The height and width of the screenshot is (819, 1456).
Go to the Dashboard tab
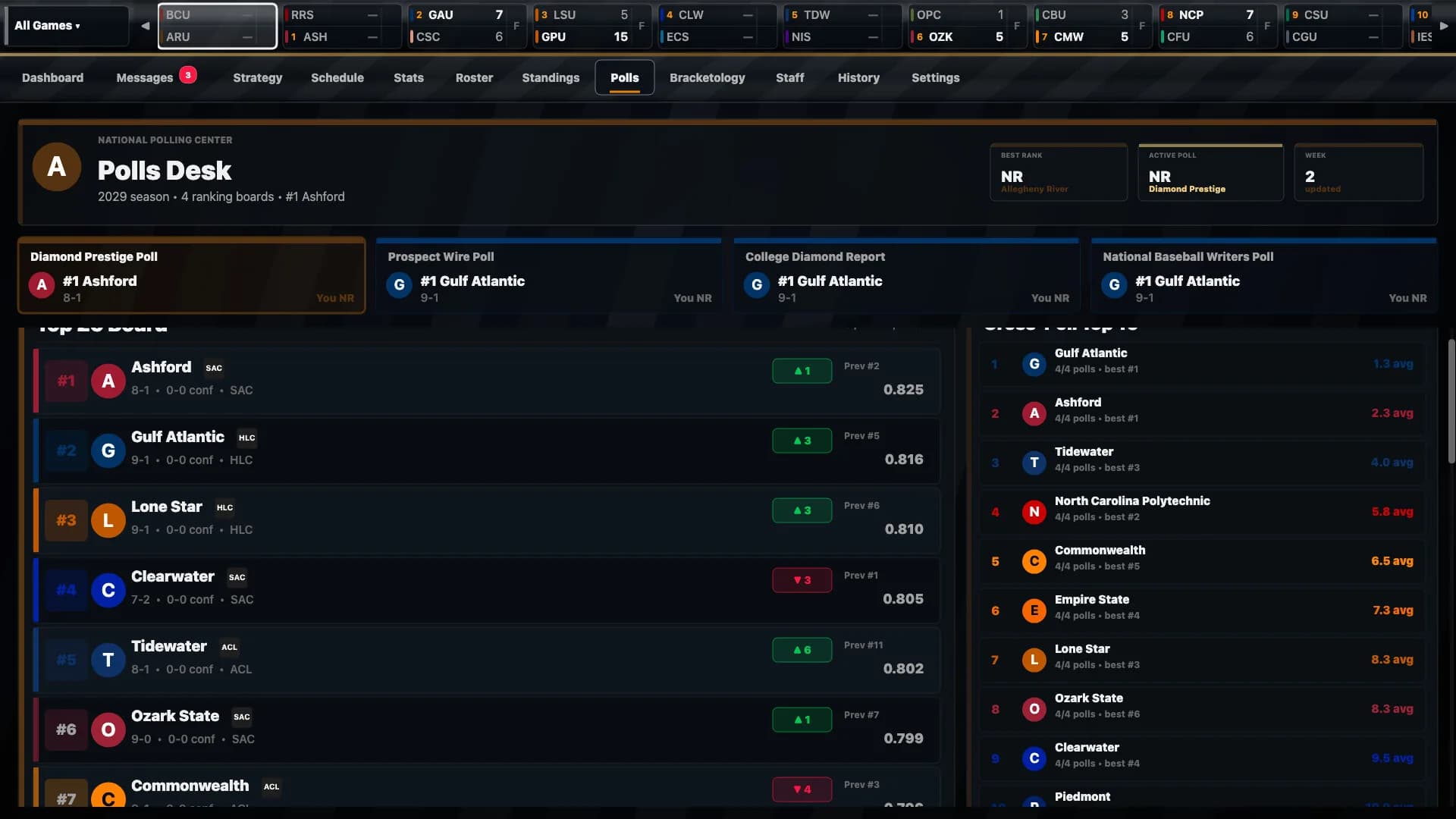point(52,77)
